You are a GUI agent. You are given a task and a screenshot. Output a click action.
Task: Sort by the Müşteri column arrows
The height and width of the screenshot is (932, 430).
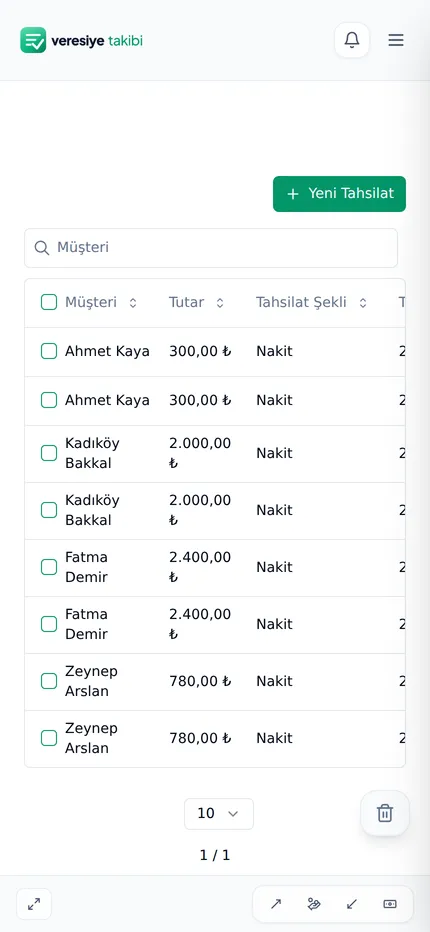click(133, 303)
